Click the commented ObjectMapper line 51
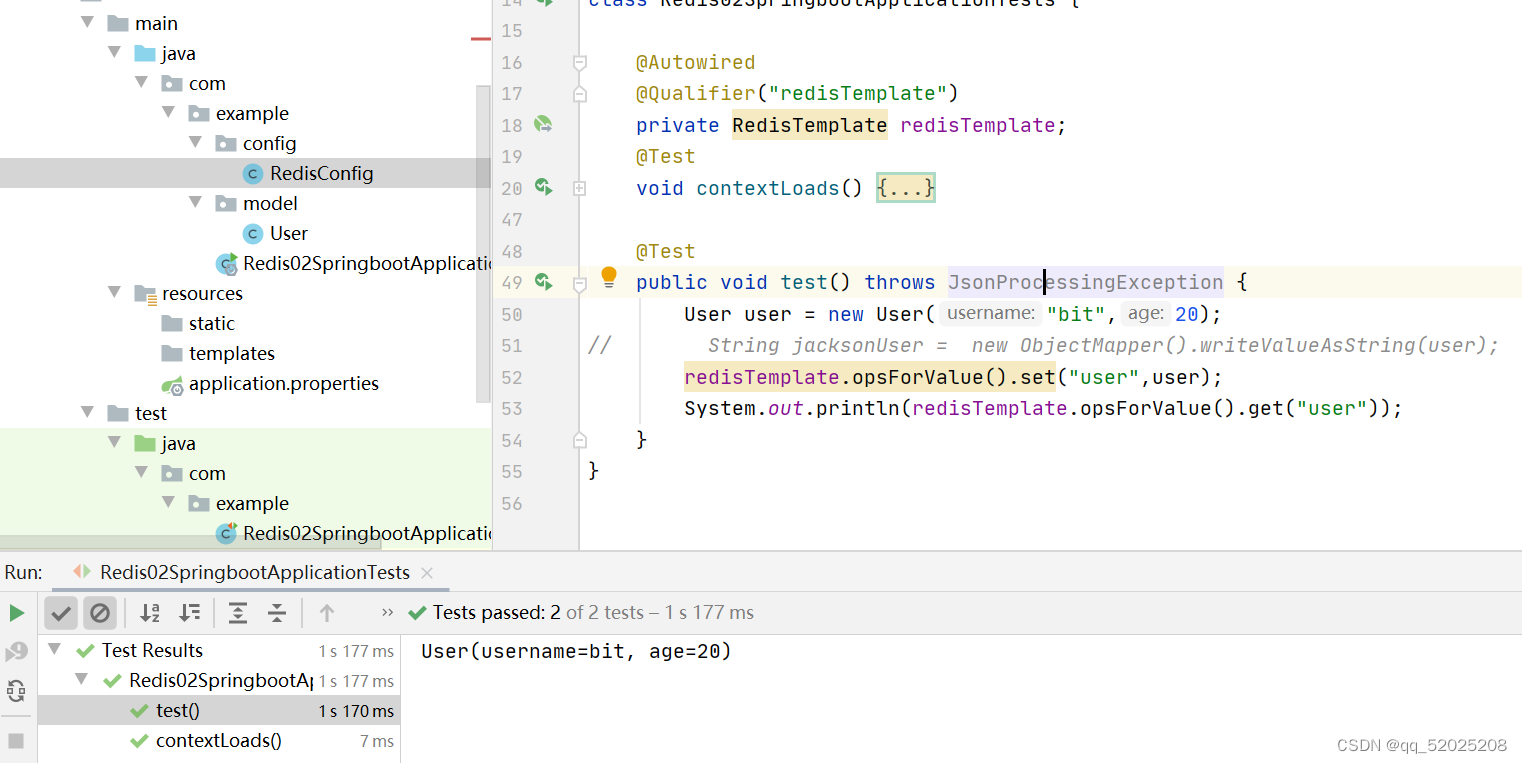Screen dimensions: 1522x763 tap(1104, 345)
